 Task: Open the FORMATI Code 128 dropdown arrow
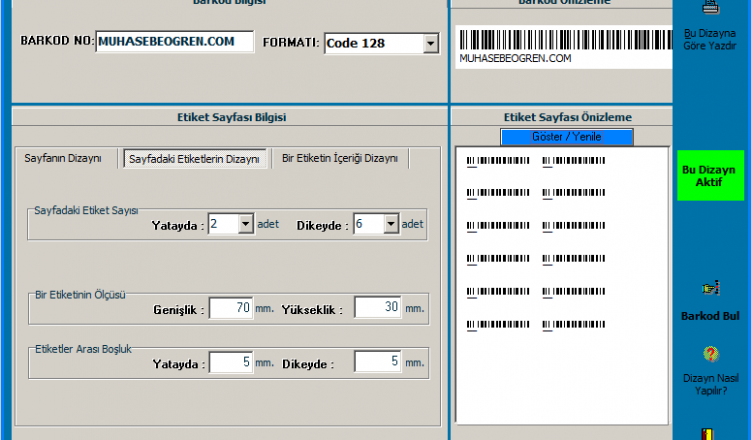[431, 44]
